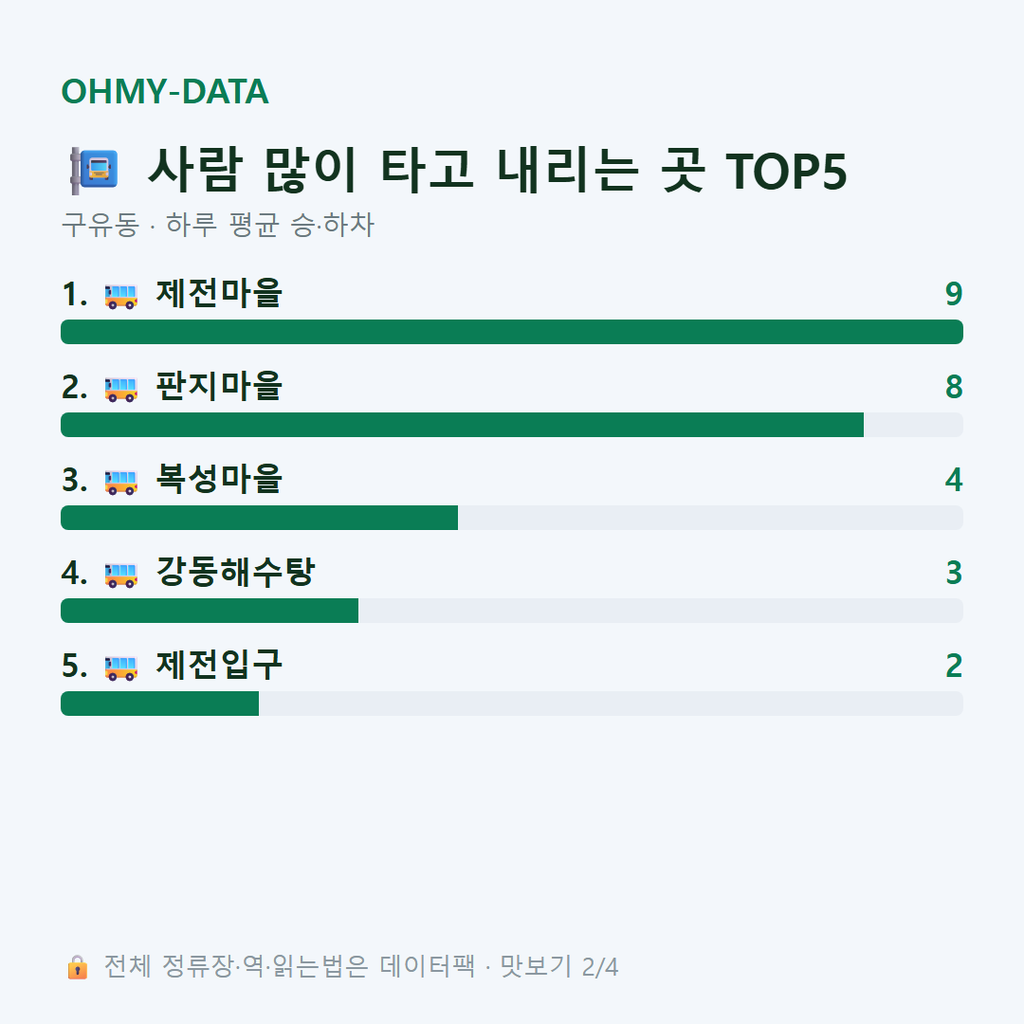Click the 데이터팩 맛보기 2/4 footer text
This screenshot has width=1024, height=1024.
[x=361, y=967]
